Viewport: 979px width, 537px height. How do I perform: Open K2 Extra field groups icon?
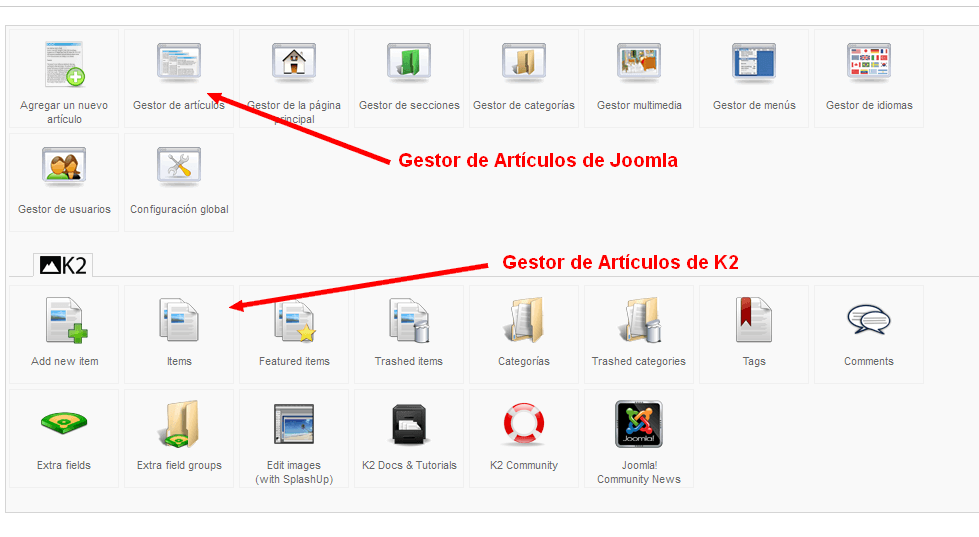[180, 424]
